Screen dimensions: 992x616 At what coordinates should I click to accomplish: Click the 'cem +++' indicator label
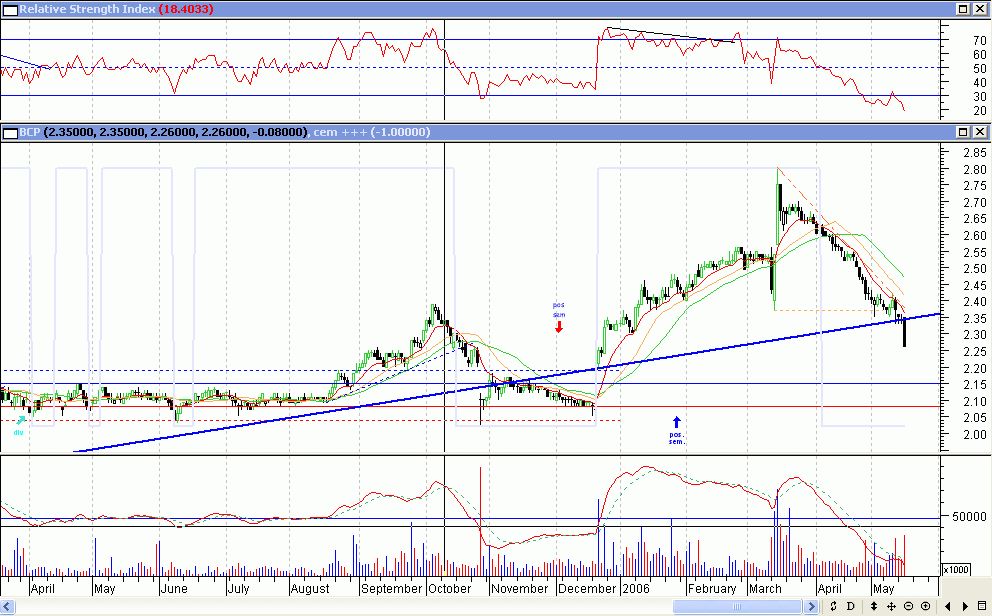(x=341, y=132)
